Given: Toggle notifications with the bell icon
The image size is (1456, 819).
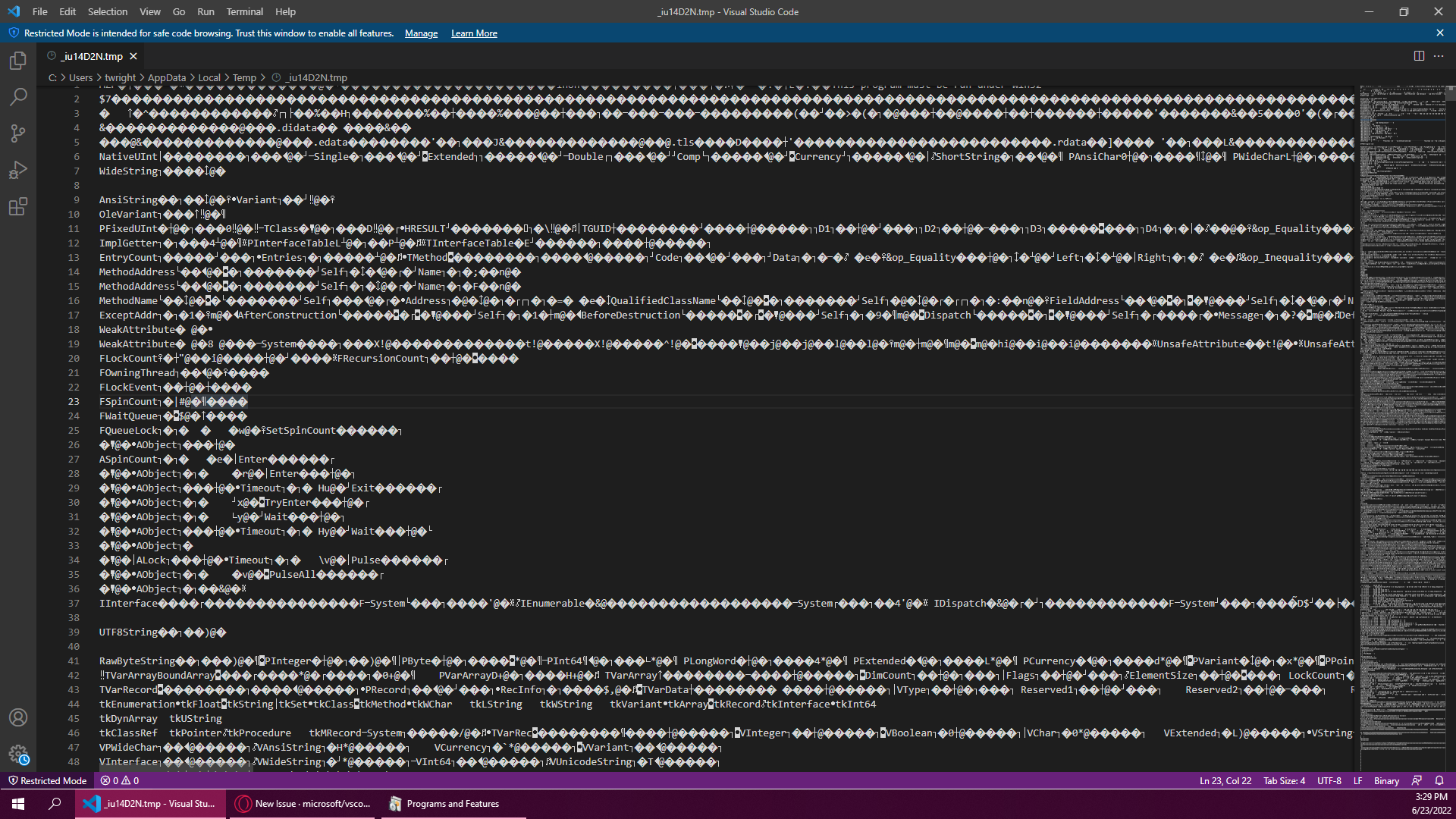Looking at the screenshot, I should (1439, 780).
